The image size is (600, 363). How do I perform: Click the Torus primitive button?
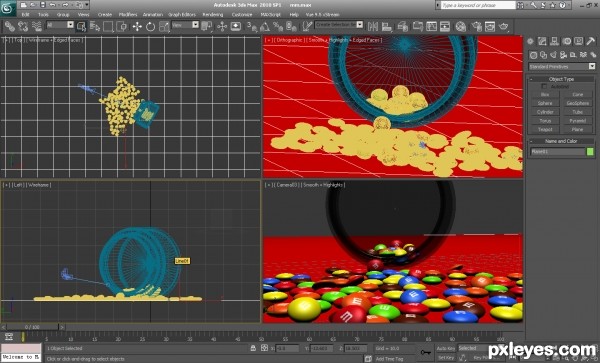point(545,121)
